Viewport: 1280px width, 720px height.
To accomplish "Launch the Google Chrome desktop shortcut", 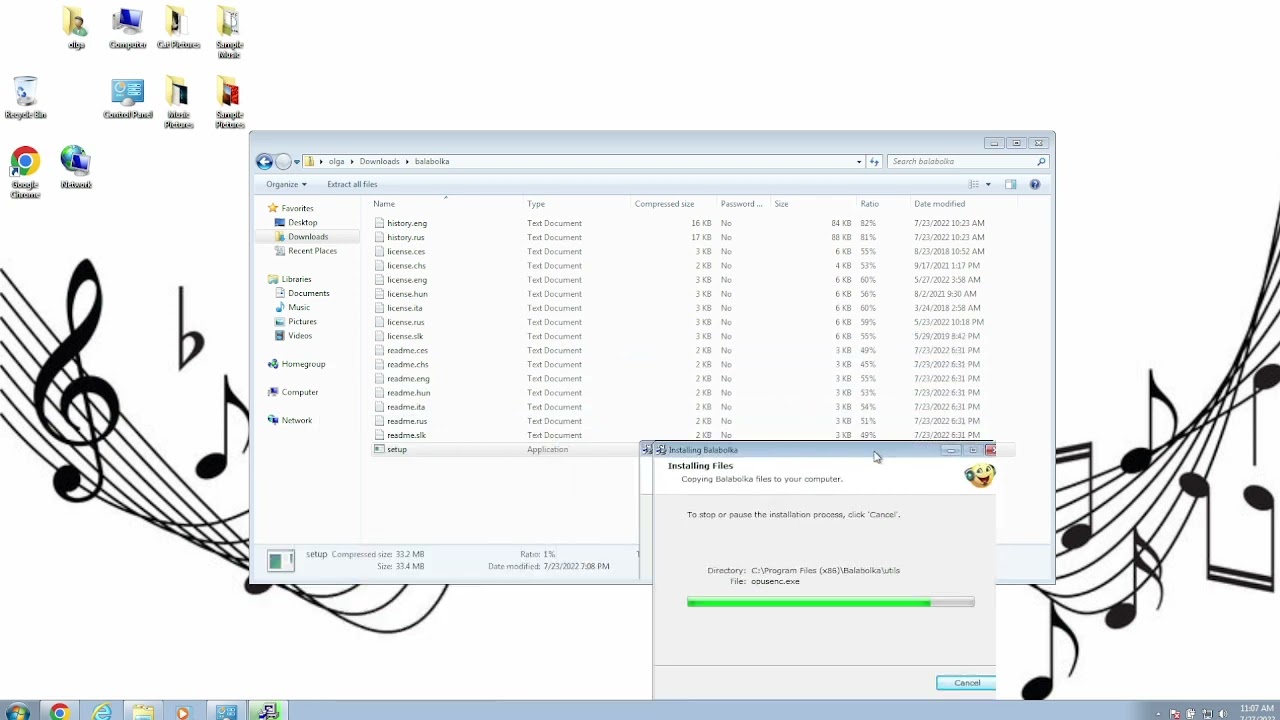I will pos(25,172).
